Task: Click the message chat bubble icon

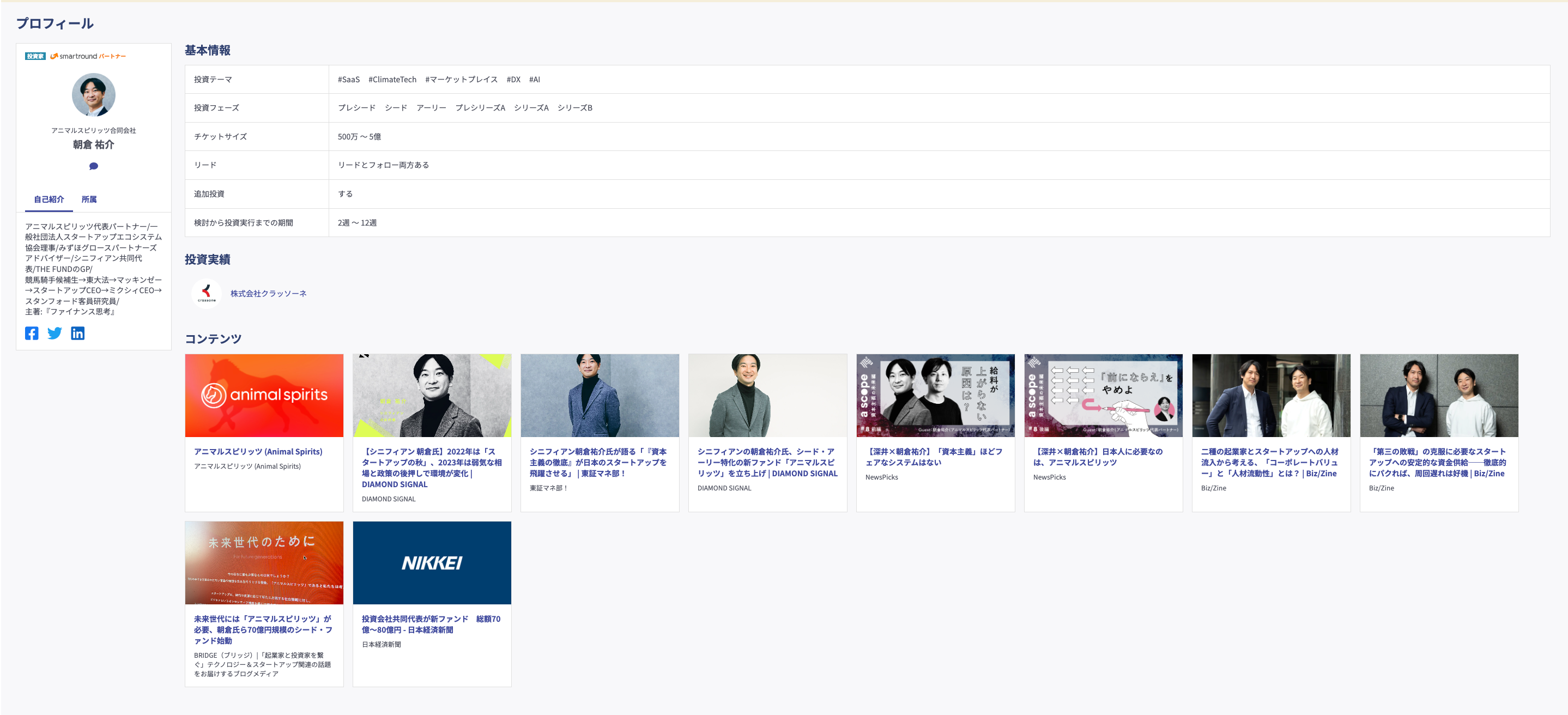Action: click(x=94, y=166)
